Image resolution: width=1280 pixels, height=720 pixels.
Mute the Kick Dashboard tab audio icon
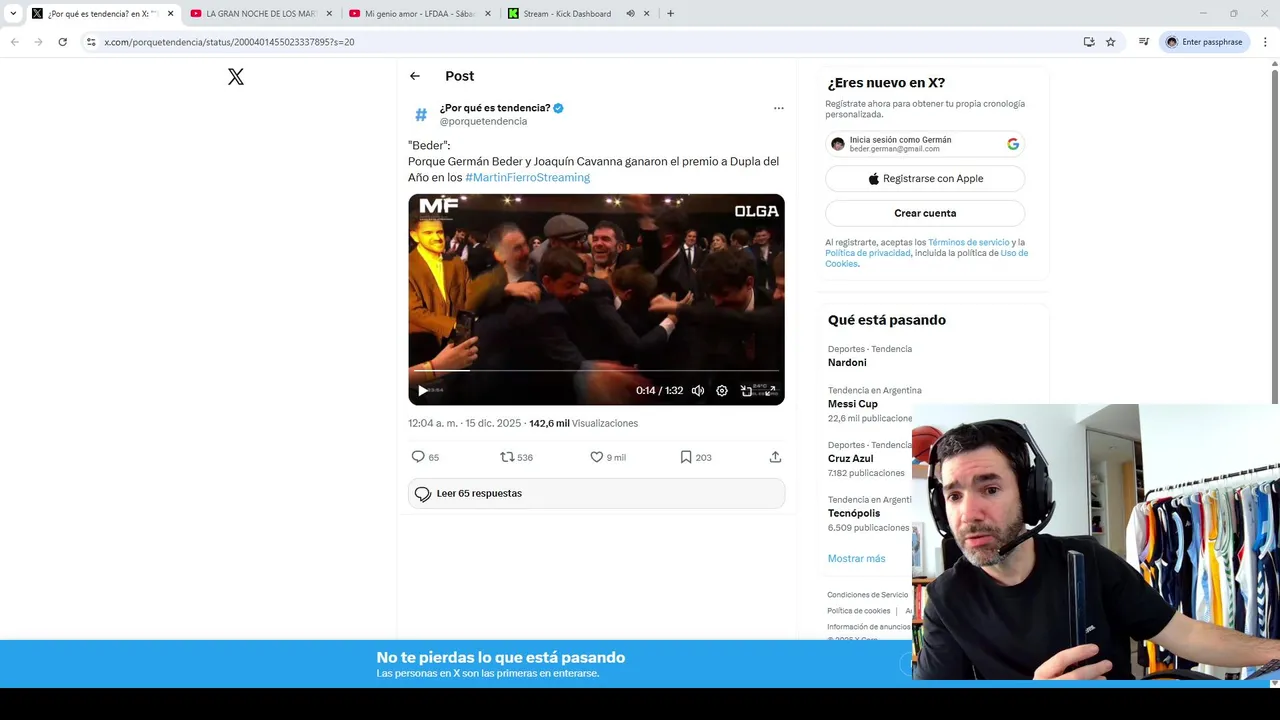tap(630, 14)
